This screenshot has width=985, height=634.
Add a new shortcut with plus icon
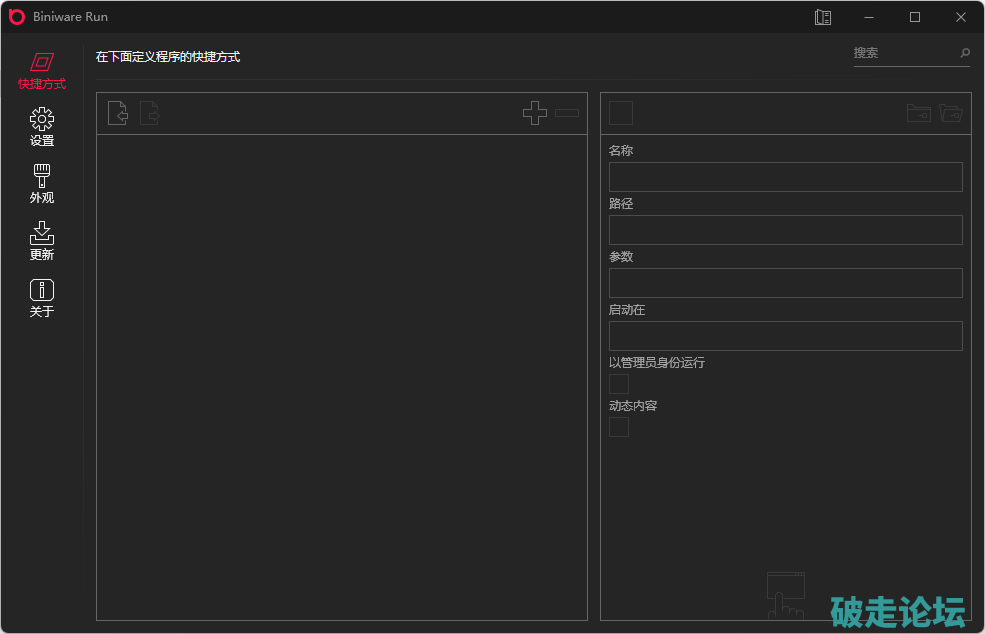click(535, 113)
